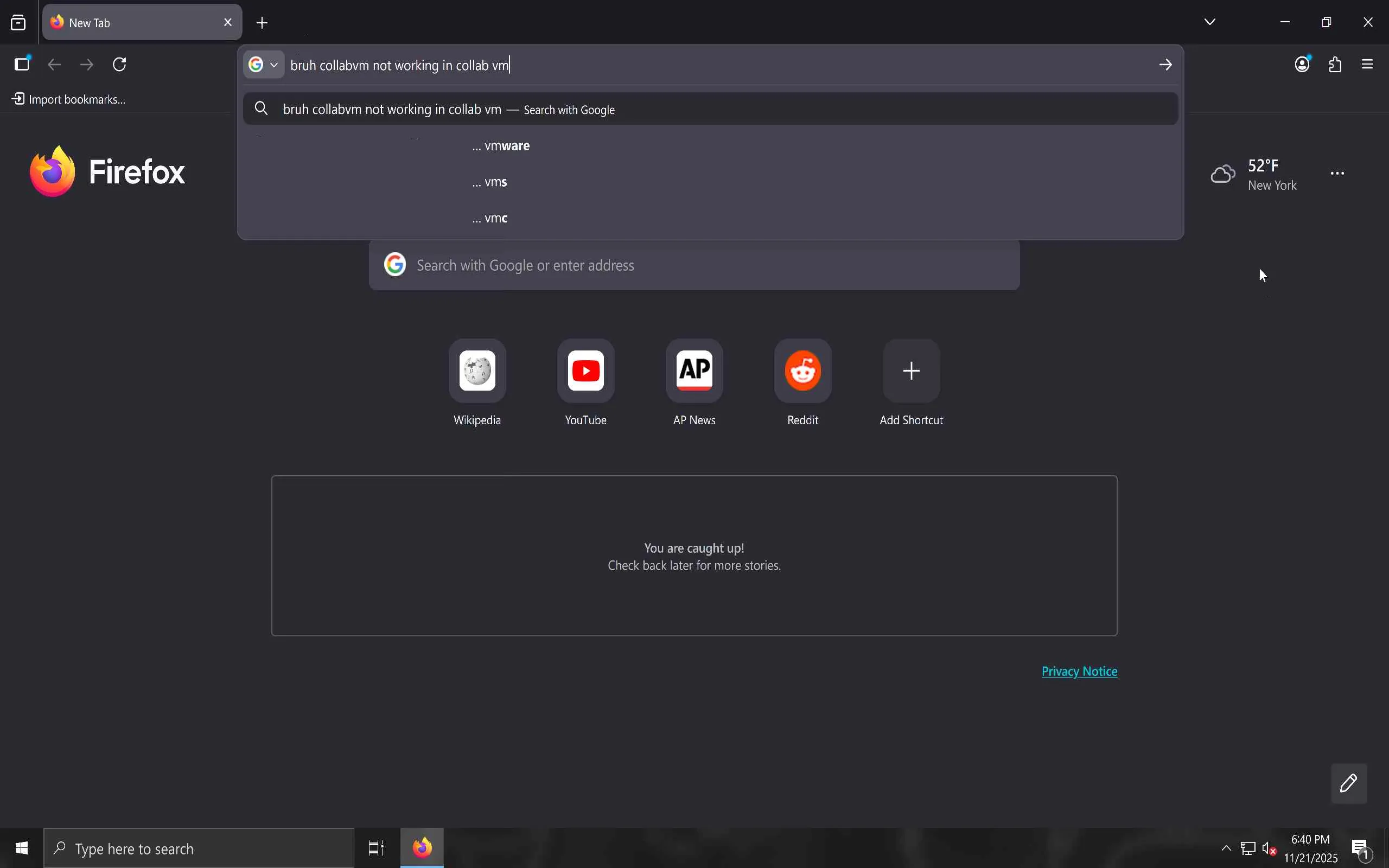Expand the search engine selector dropdown
1389x868 pixels.
point(264,65)
